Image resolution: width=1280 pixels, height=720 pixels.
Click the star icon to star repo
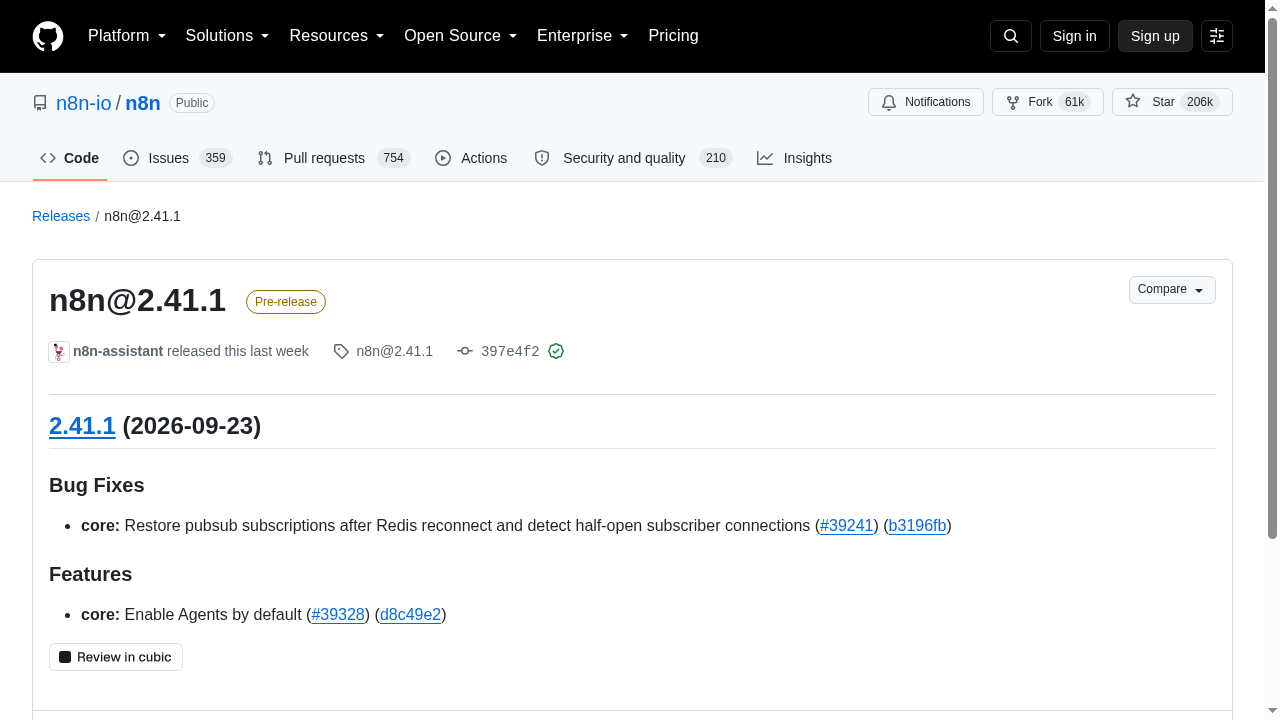pos(1133,101)
